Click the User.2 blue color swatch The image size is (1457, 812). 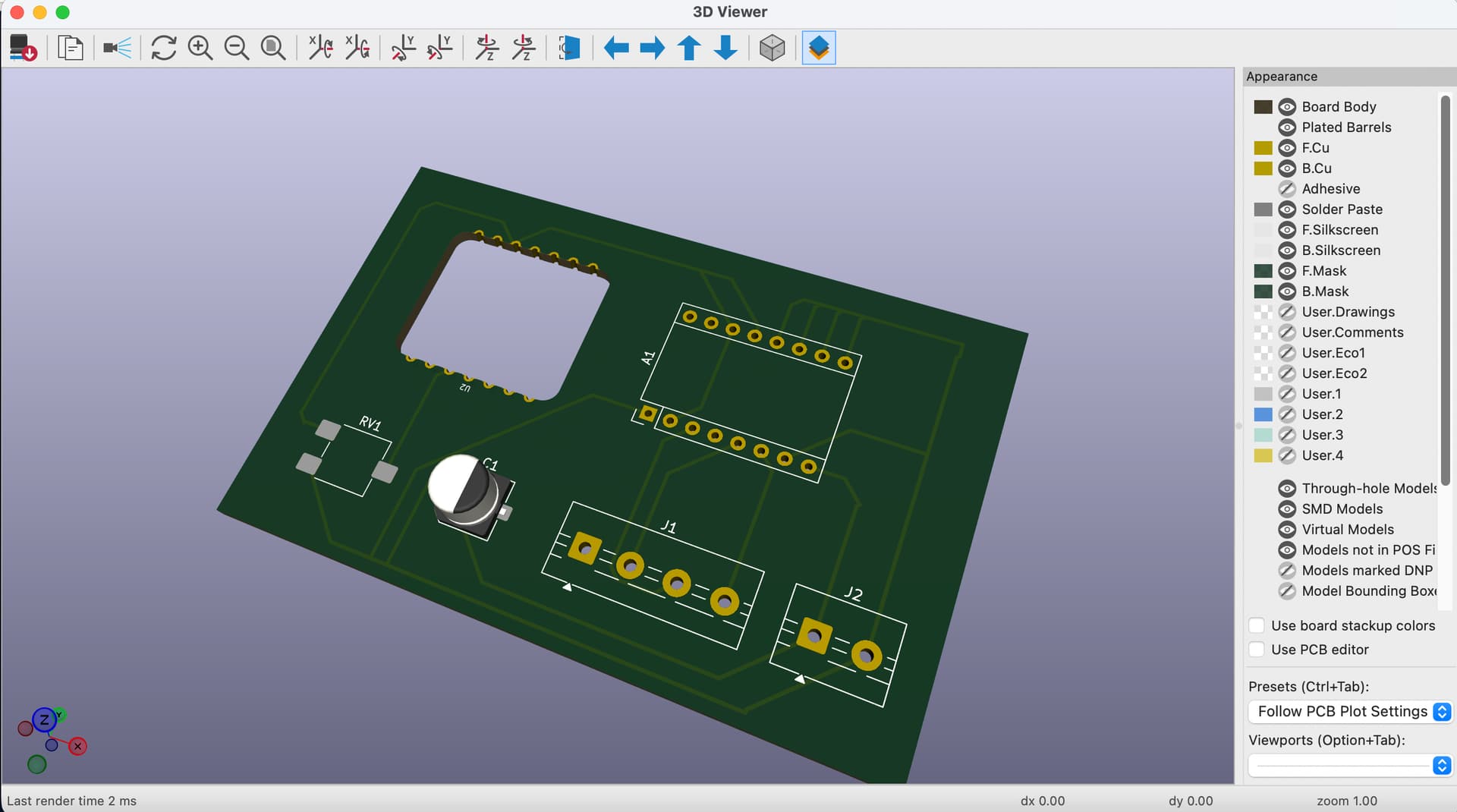[1263, 414]
